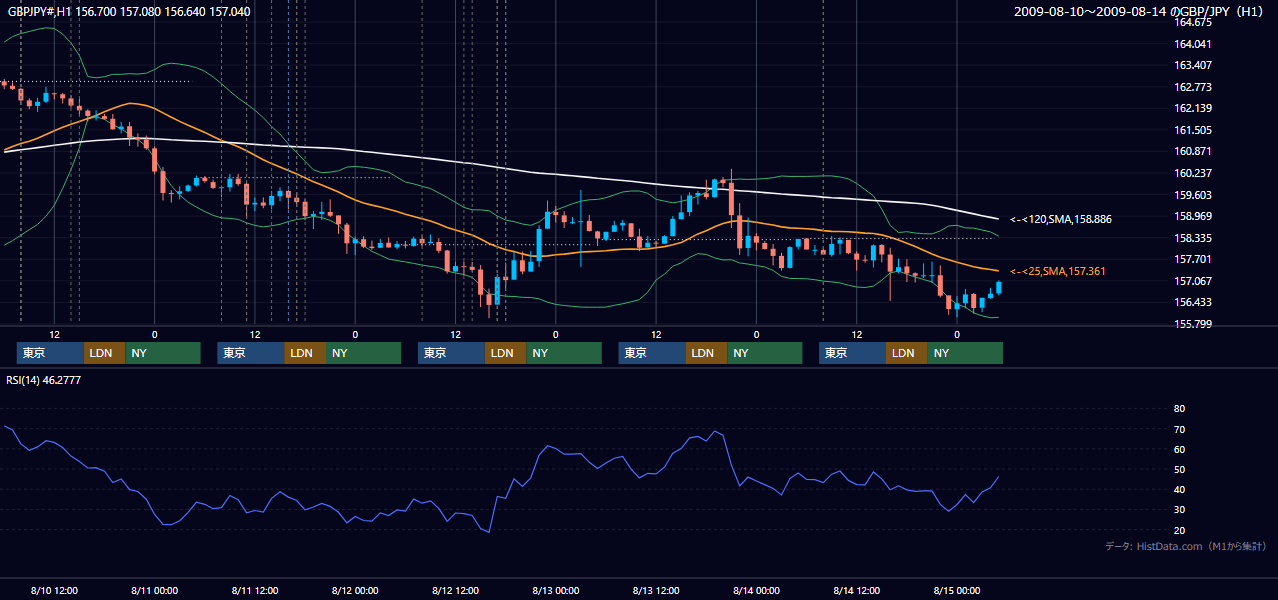Click price axis label 161.505
Screen dimensions: 1278x600
point(1193,130)
